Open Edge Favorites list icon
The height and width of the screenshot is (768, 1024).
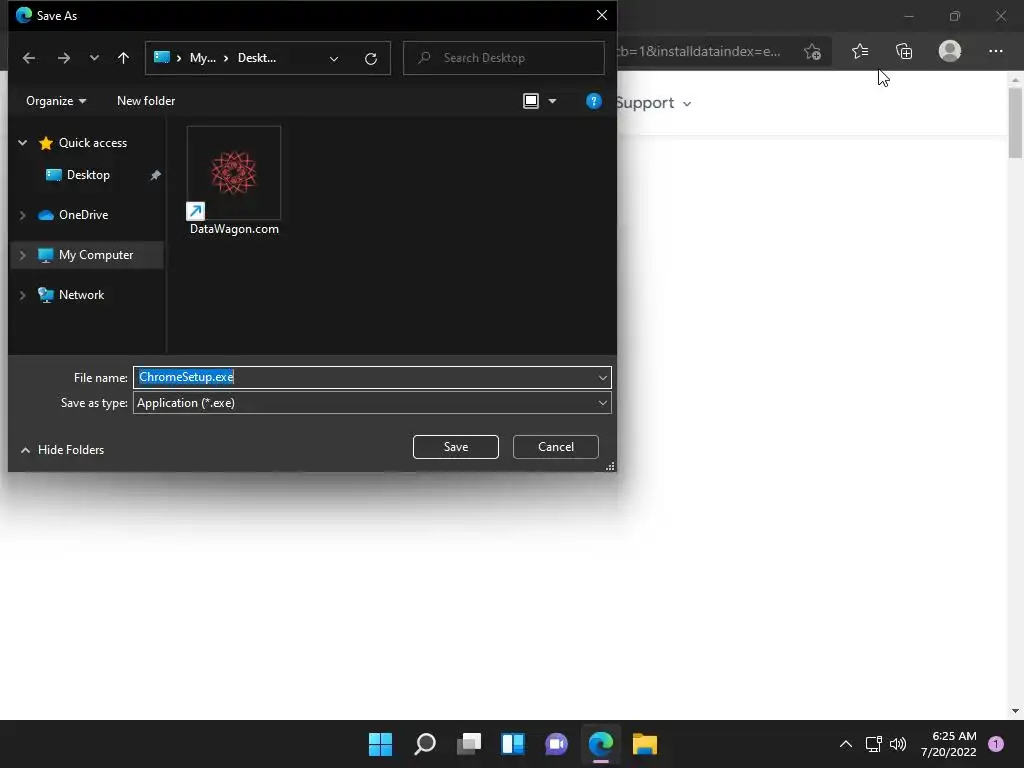point(860,51)
